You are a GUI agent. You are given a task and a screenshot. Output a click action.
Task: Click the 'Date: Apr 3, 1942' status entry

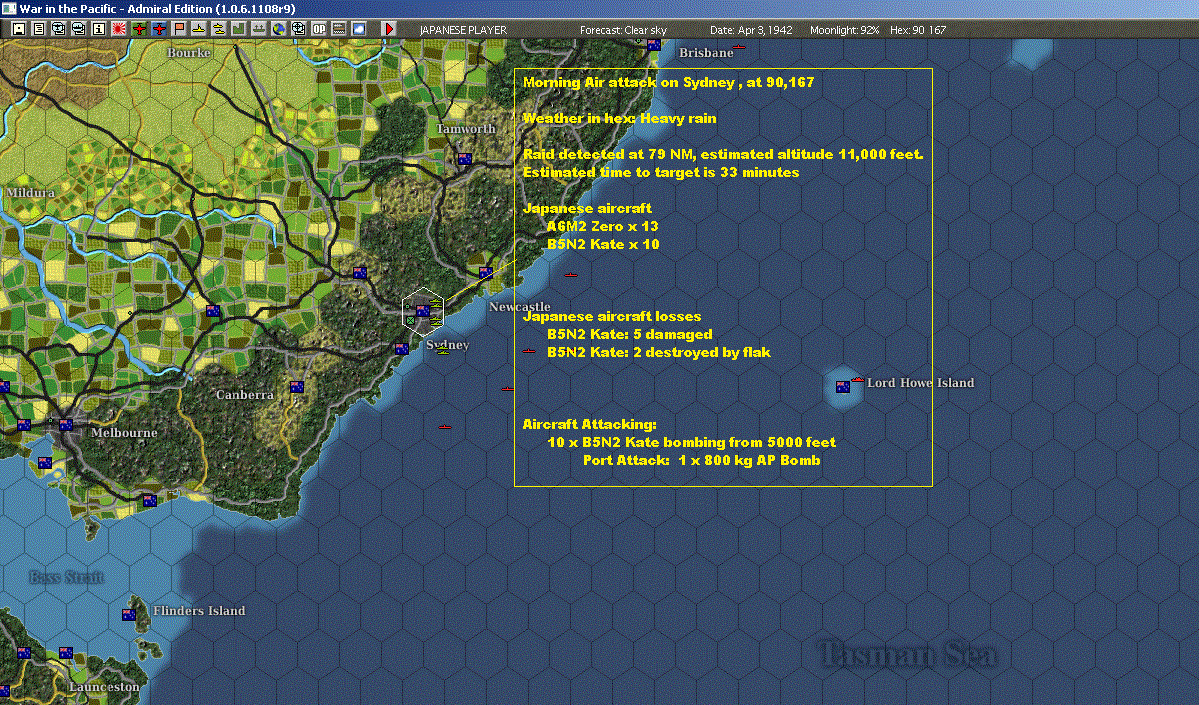click(751, 30)
